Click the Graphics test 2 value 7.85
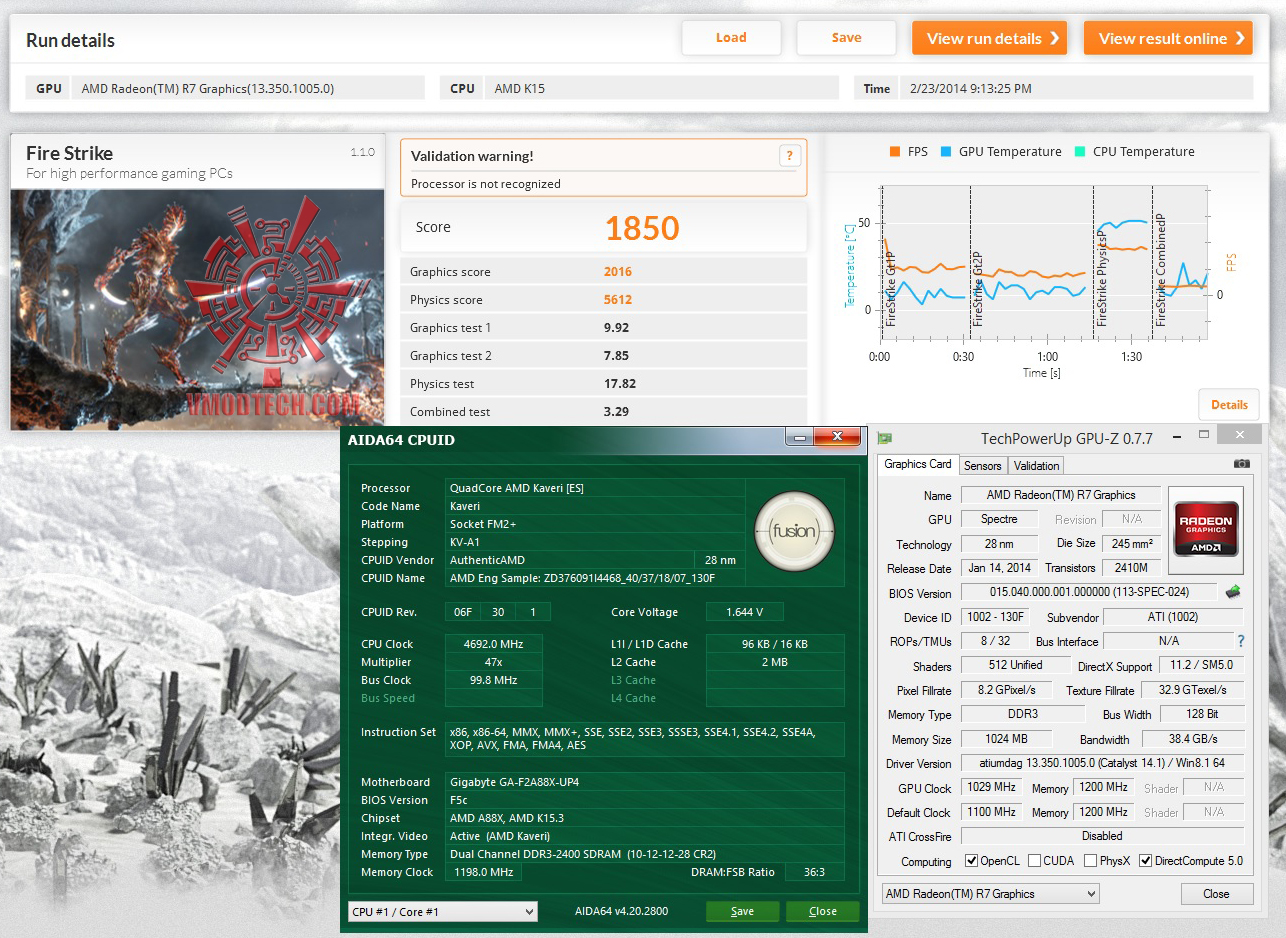Viewport: 1286px width, 938px height. tap(618, 356)
